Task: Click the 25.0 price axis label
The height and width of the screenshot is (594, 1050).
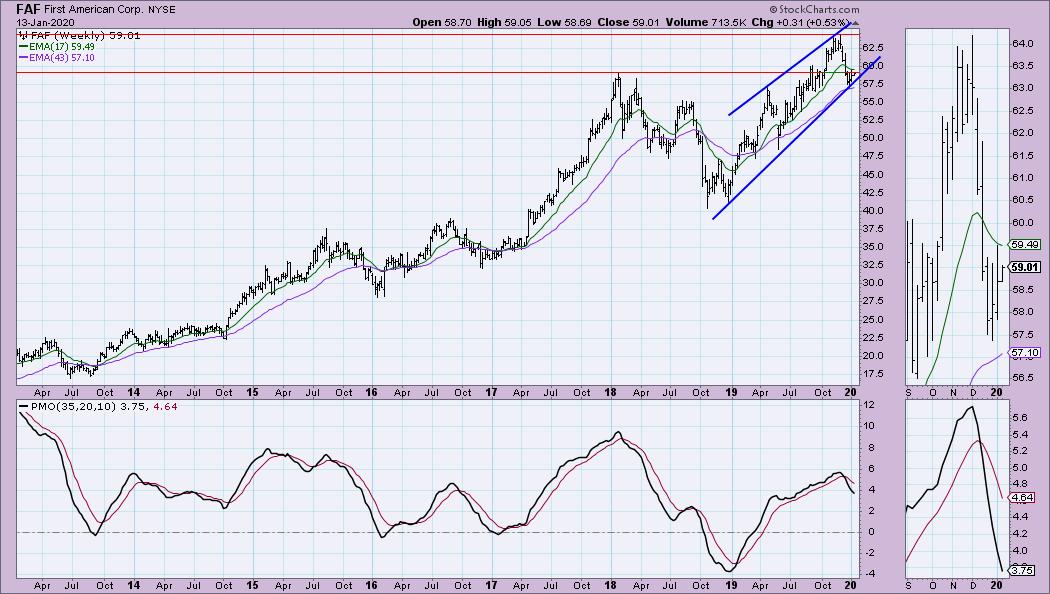Action: [x=872, y=319]
